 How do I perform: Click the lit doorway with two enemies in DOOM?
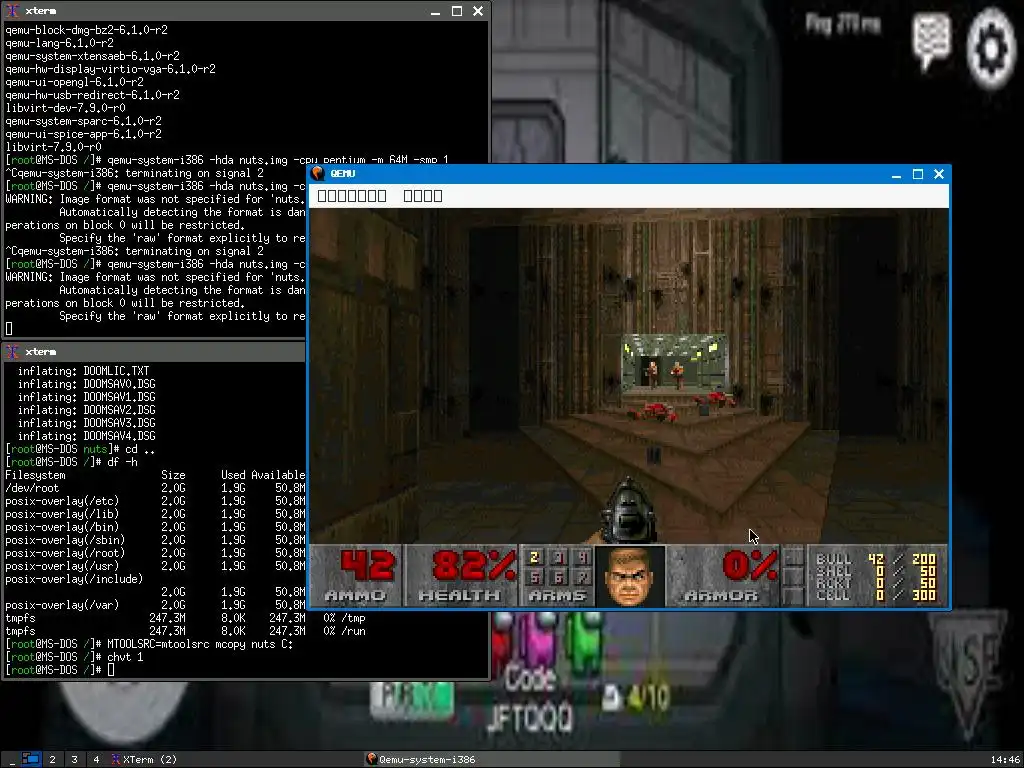(673, 363)
